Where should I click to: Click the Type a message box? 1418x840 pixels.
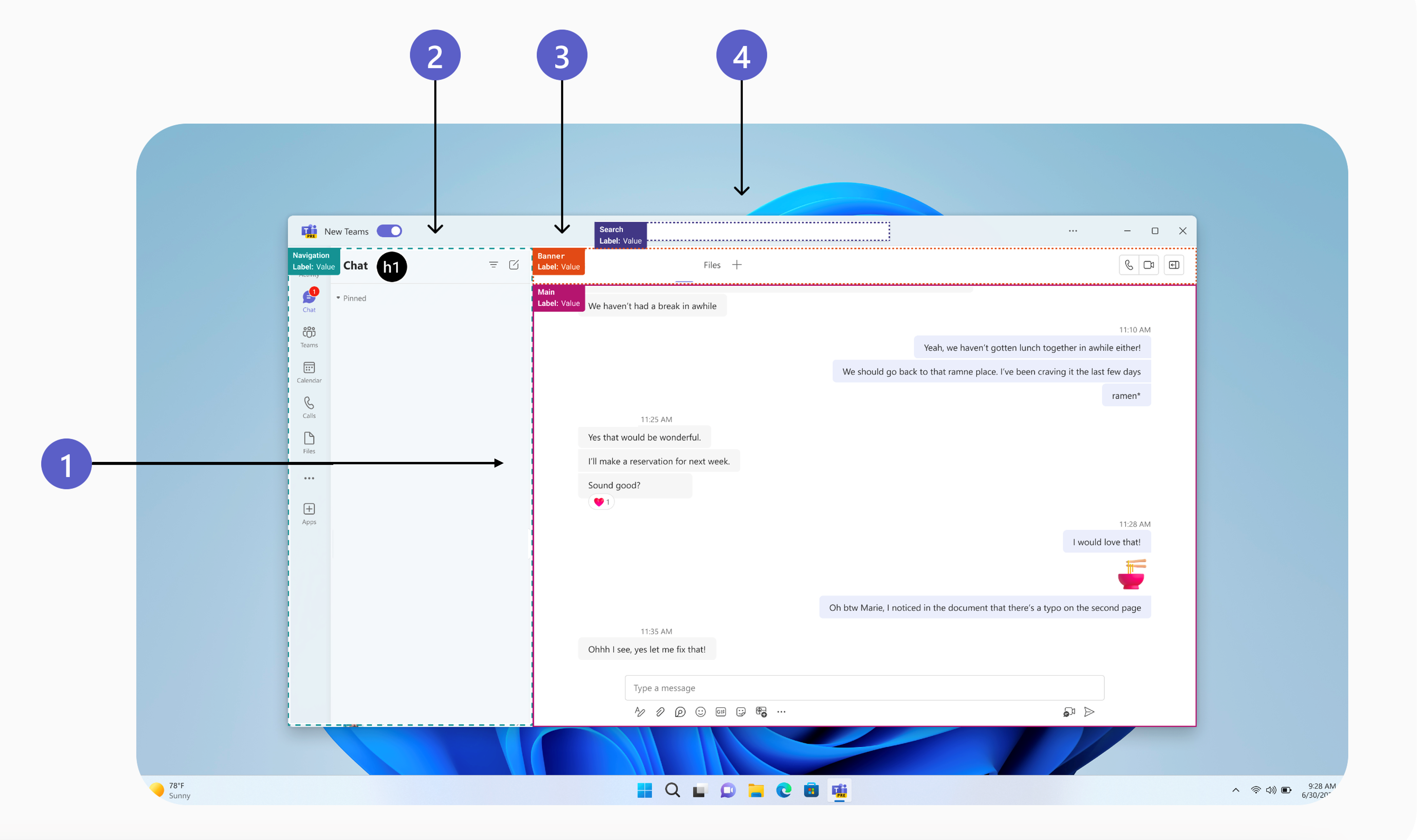[864, 688]
